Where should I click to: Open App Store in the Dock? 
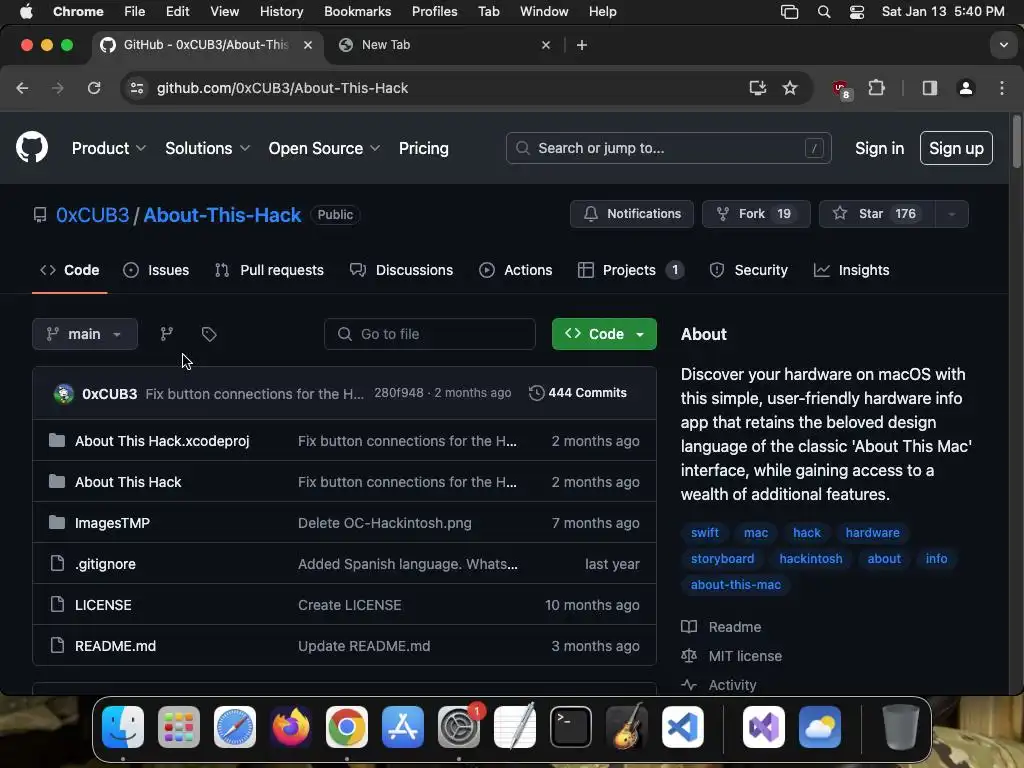point(403,727)
